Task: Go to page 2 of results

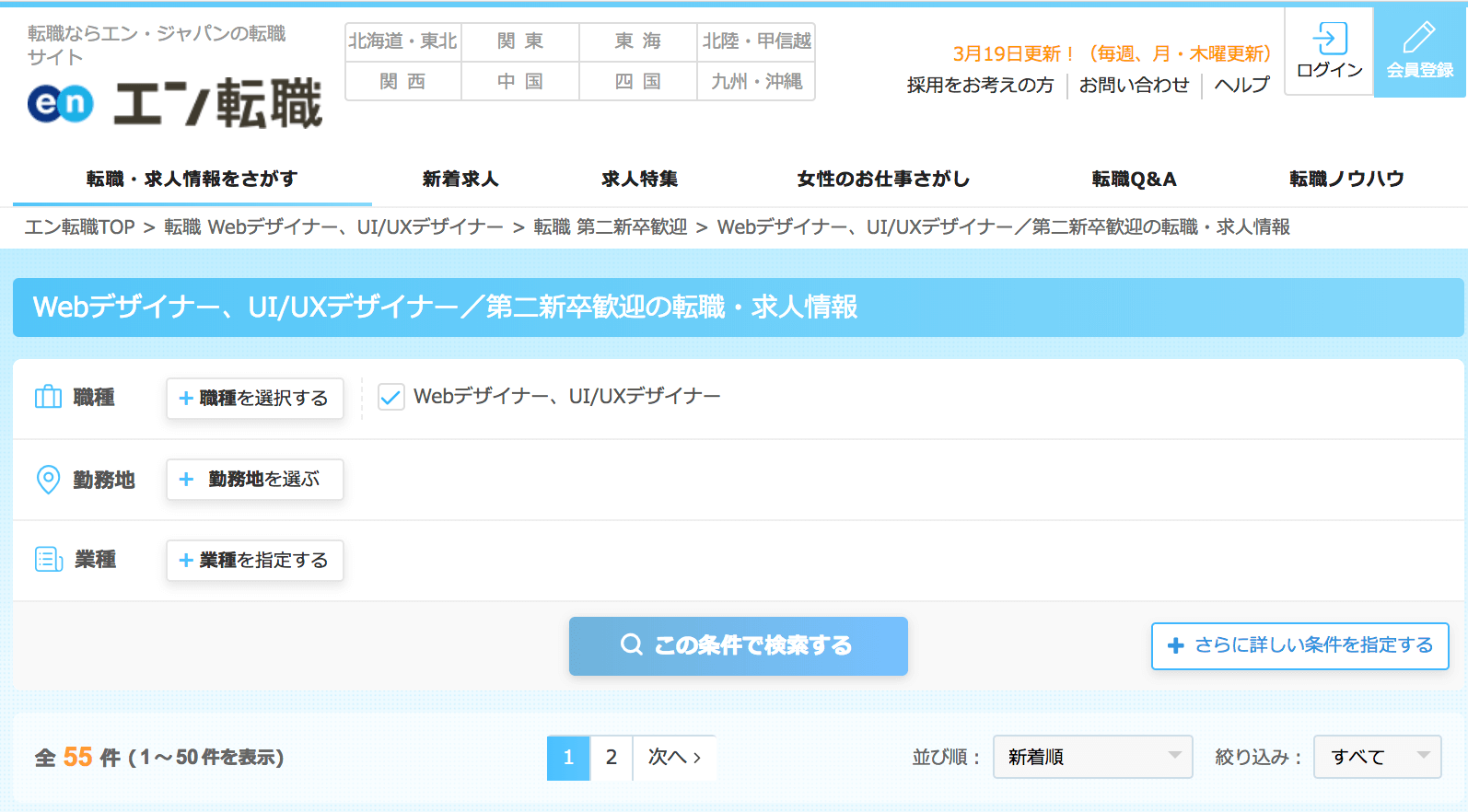Action: (611, 758)
